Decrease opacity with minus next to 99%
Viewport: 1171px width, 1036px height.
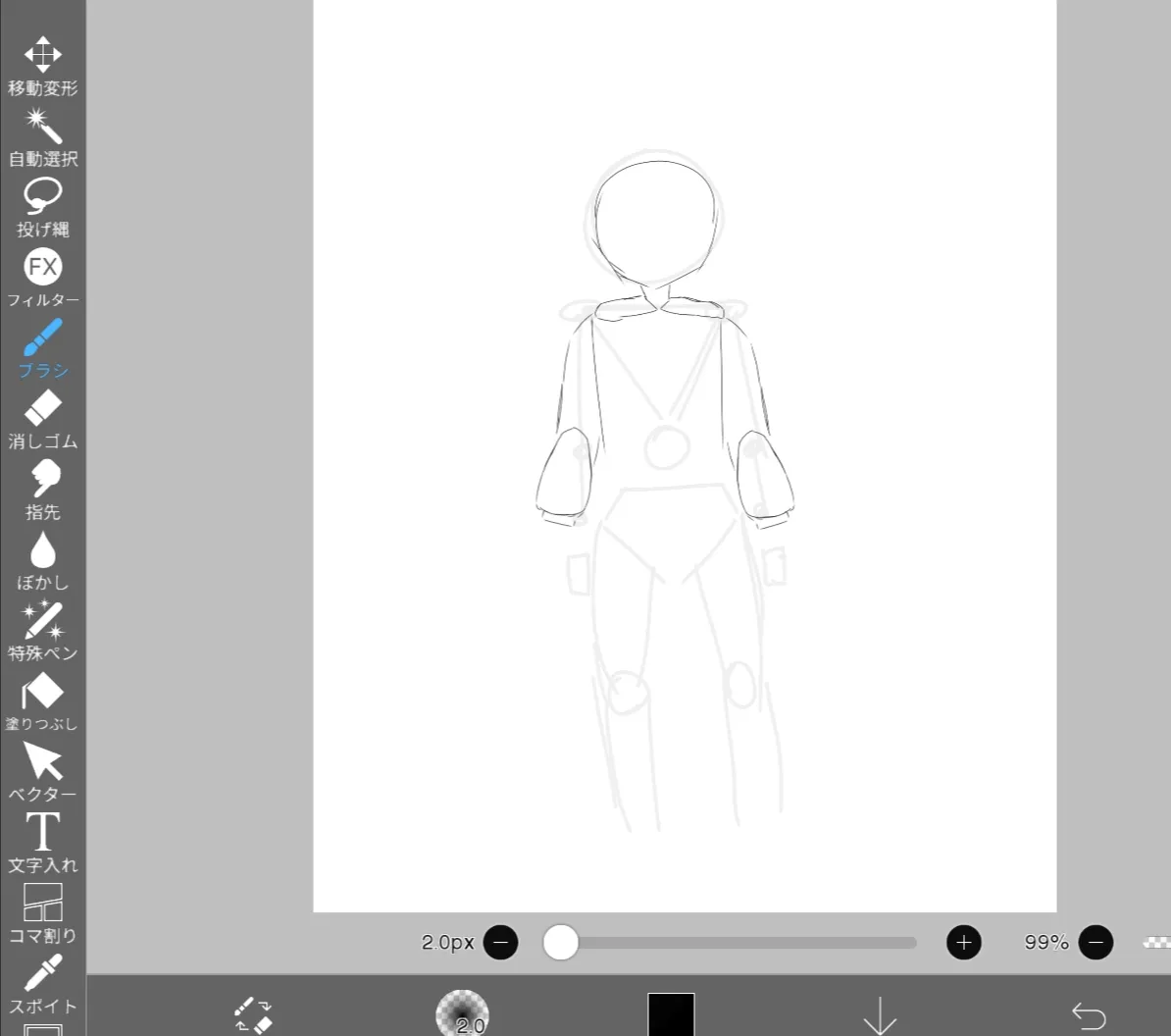(1095, 943)
